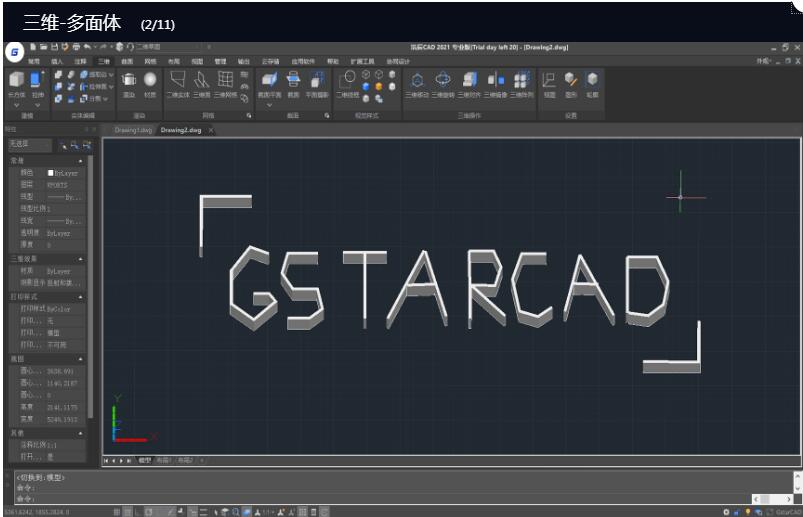Toggle the lineweight display status bar icon
Viewport: 803px width, 517px height.
pos(203,511)
